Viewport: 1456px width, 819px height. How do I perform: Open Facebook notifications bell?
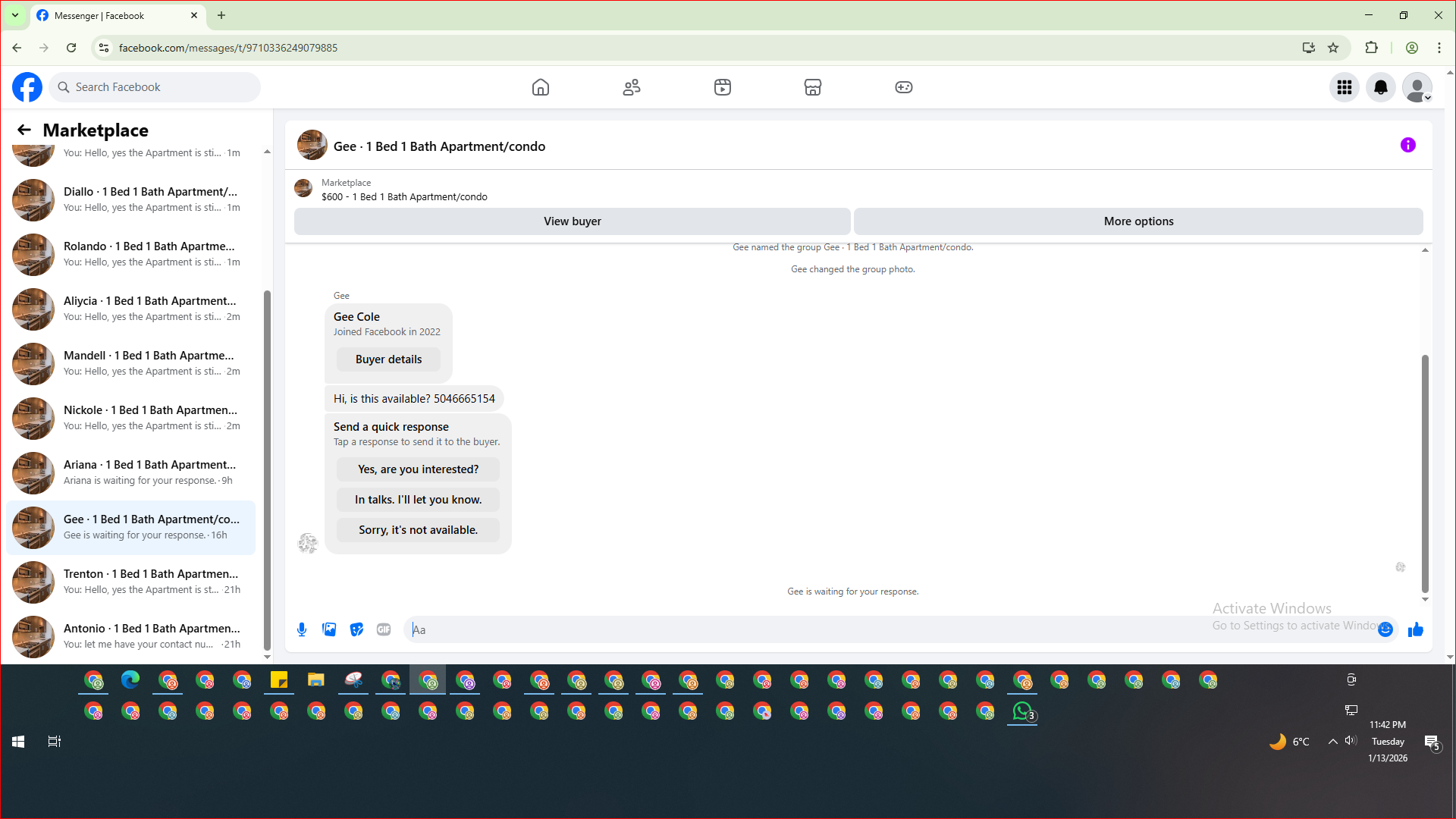click(1380, 87)
